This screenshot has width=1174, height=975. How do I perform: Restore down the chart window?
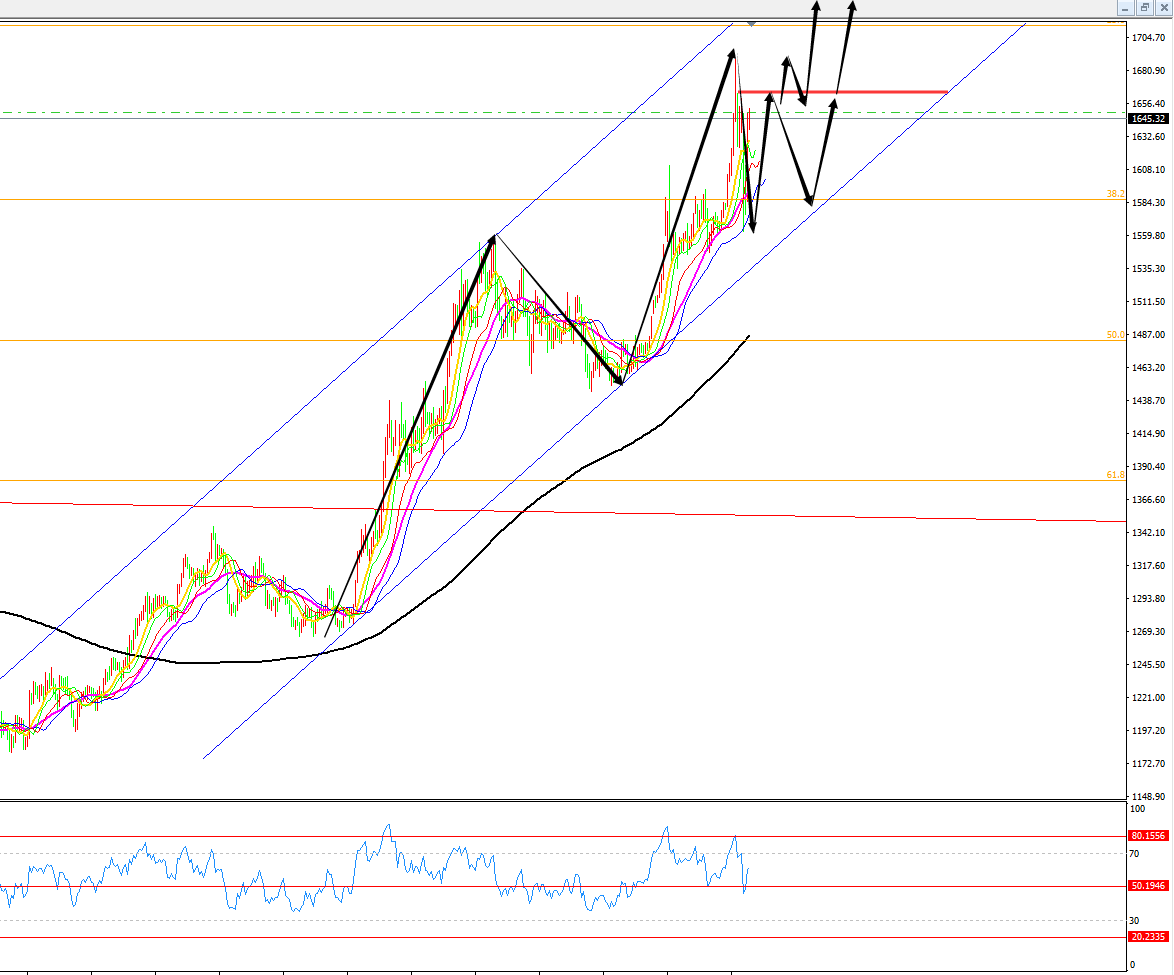click(x=1144, y=7)
